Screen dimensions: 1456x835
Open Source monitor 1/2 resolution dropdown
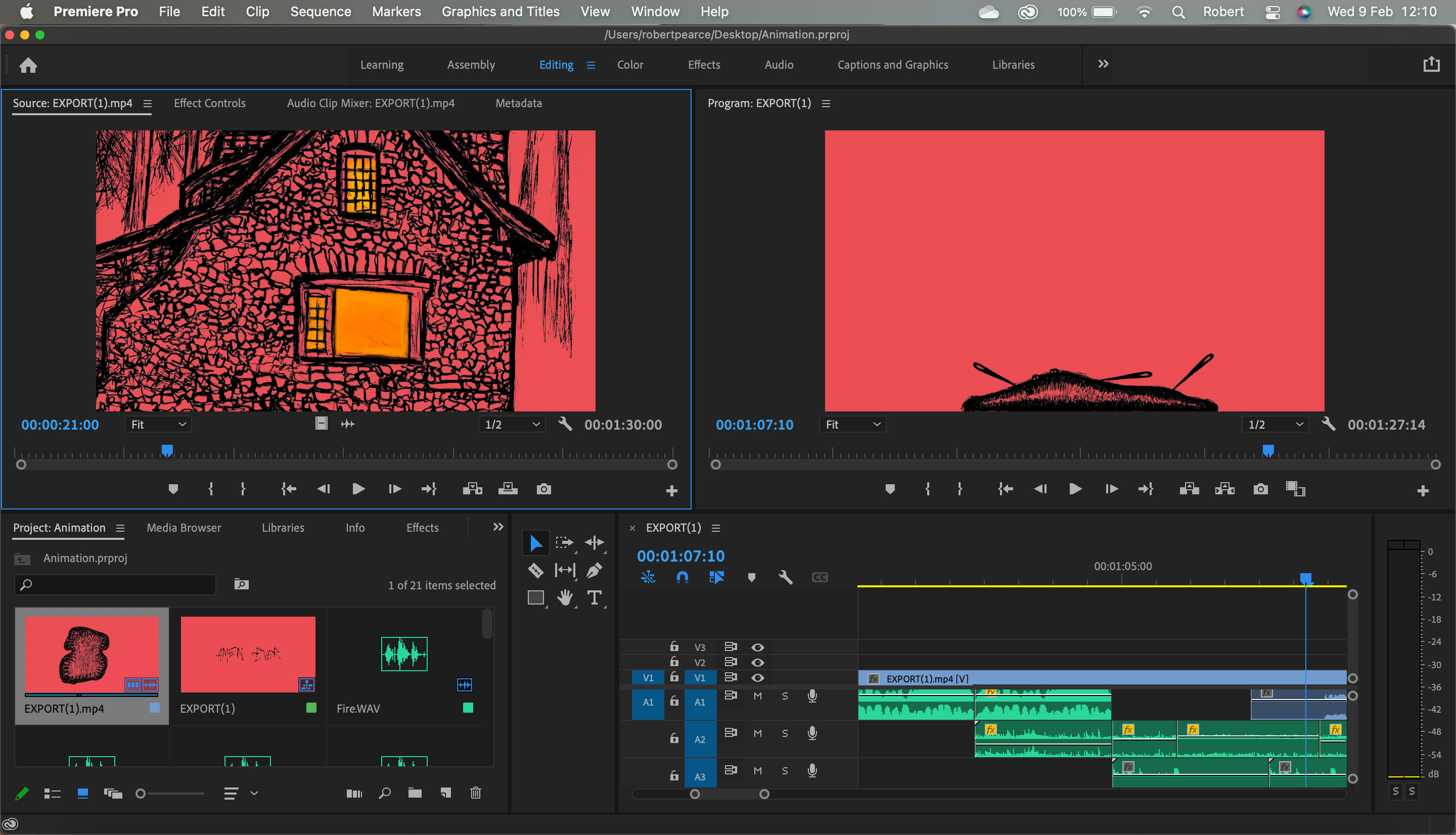coord(512,425)
